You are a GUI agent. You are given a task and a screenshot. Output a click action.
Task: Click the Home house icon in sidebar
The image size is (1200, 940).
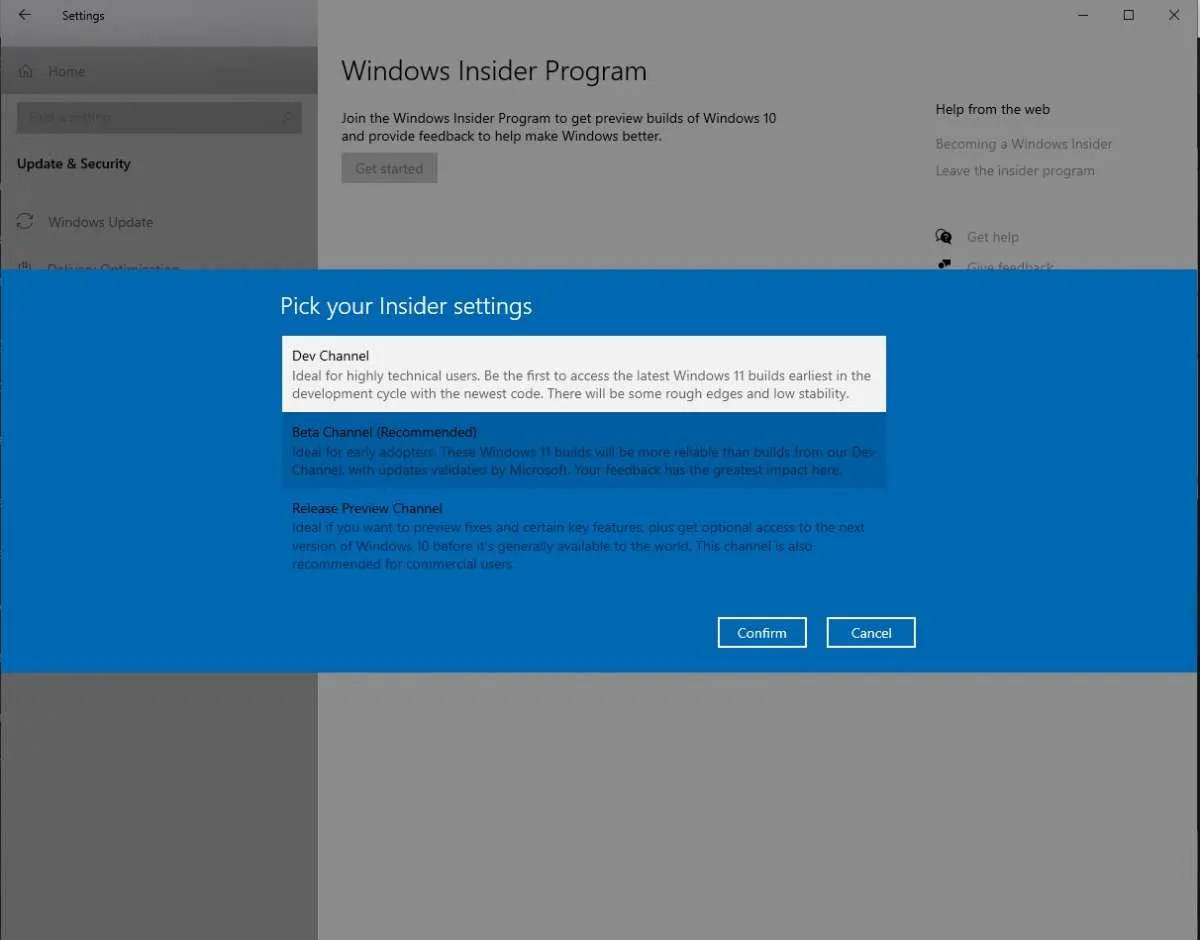(26, 71)
